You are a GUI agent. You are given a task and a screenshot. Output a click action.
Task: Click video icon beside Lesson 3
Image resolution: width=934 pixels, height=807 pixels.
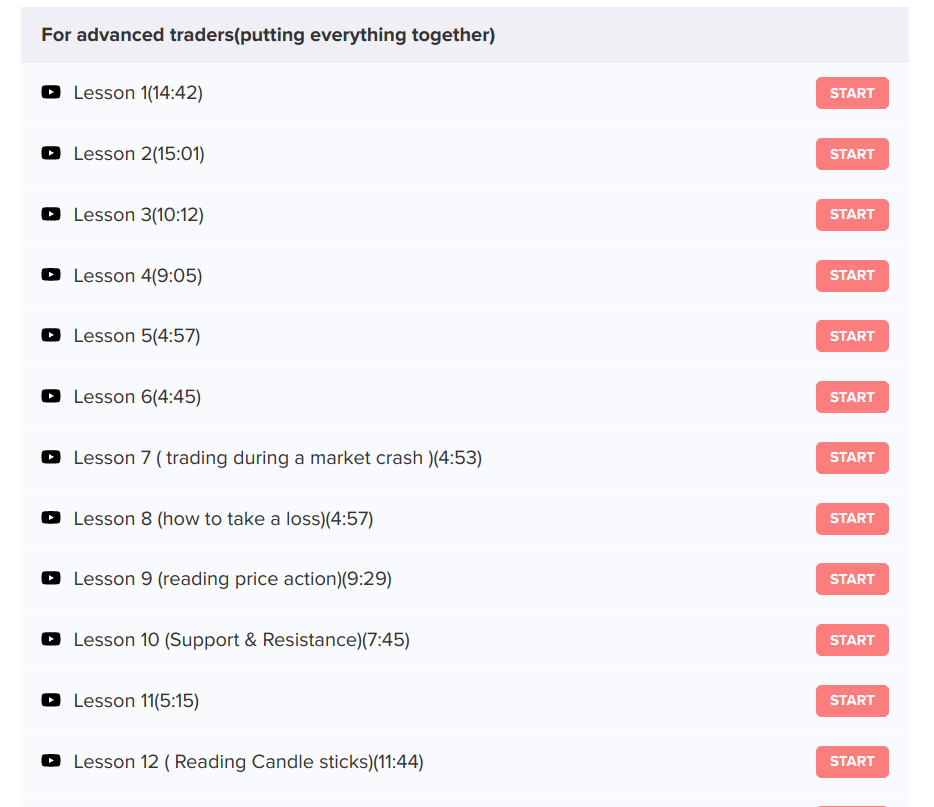51,214
